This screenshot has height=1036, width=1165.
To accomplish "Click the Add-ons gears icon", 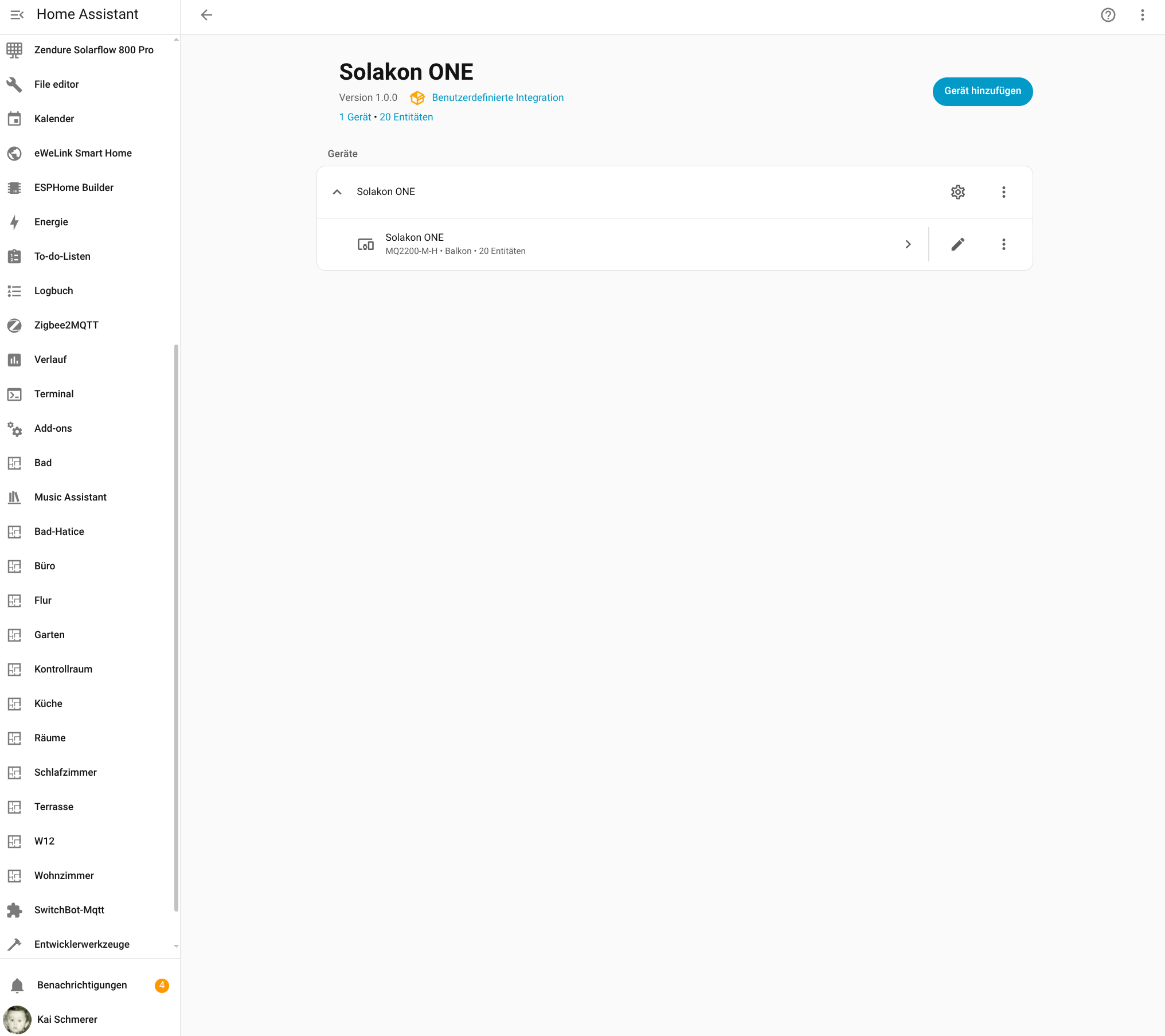I will 14,428.
